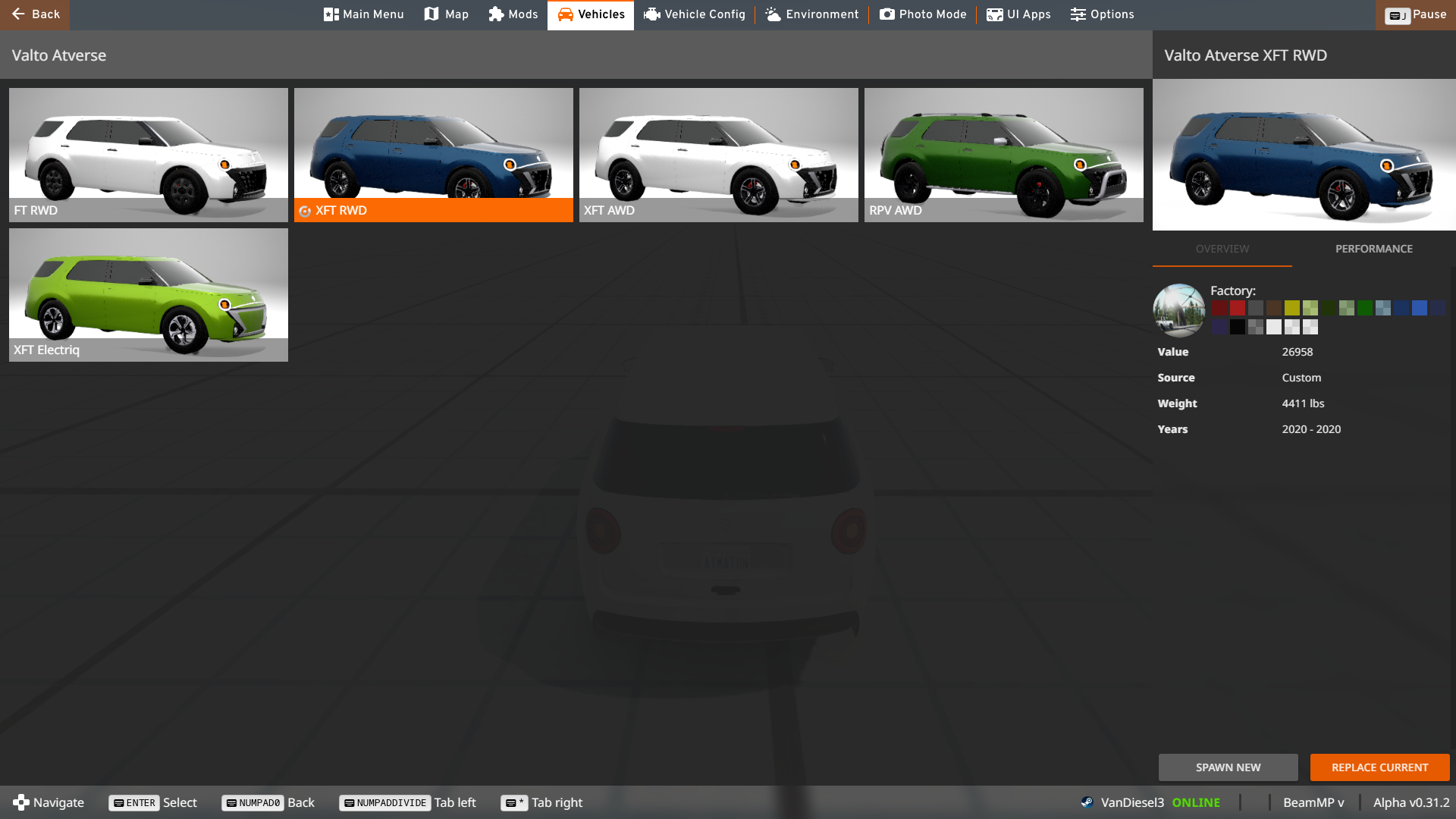The image size is (1456, 819).
Task: Open UI Apps editor
Action: point(1018,14)
